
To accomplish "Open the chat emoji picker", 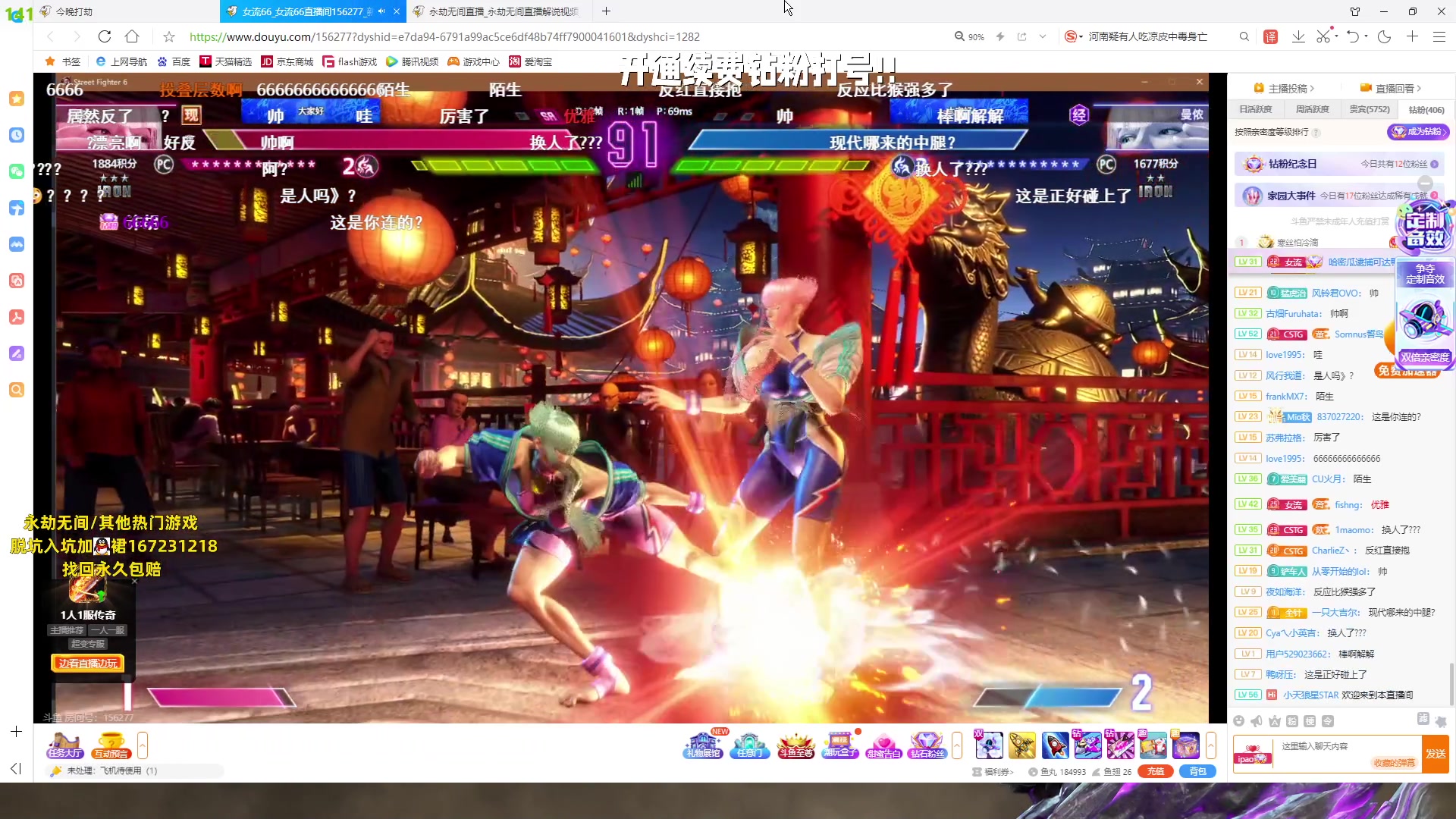I will coord(1238,721).
